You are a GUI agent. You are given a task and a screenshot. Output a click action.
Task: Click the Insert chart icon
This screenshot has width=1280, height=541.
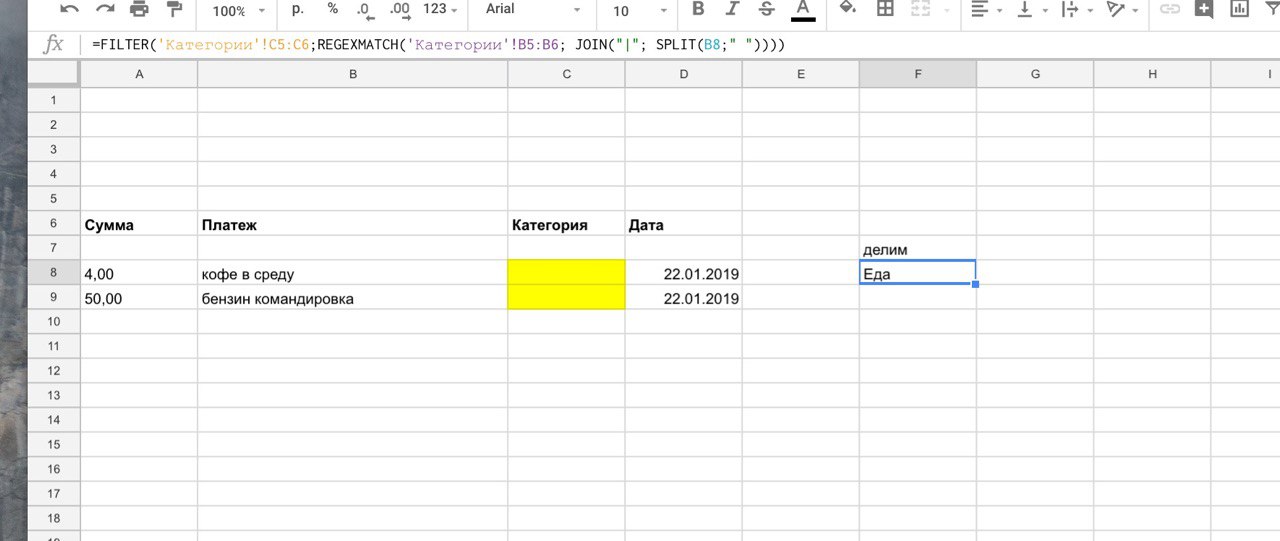click(x=1239, y=10)
